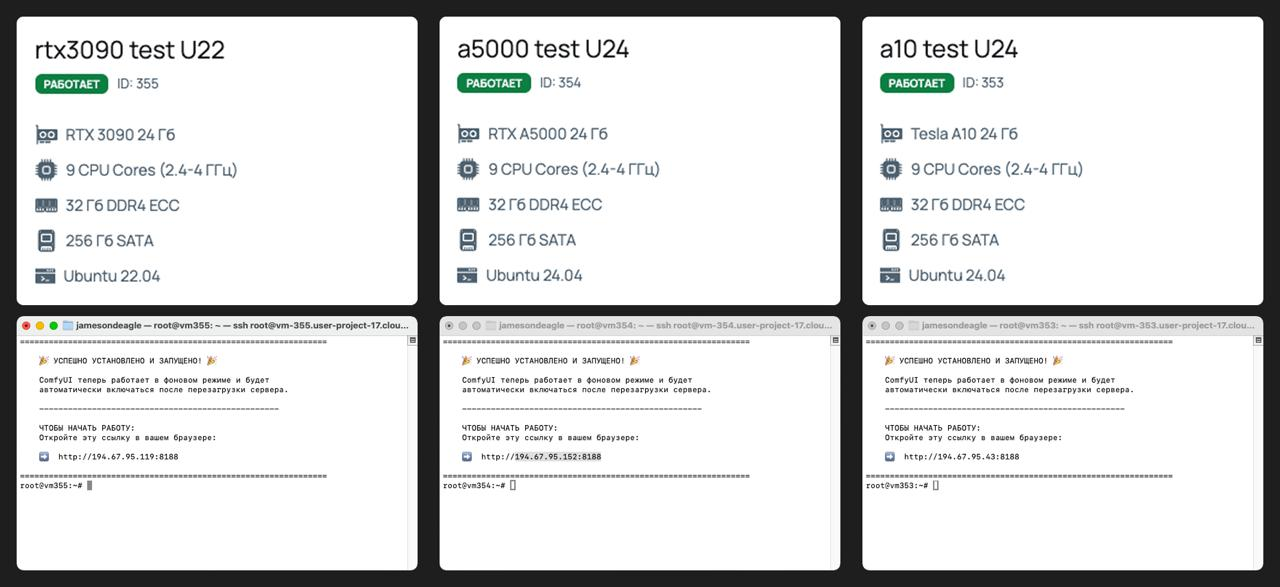Click the SATA disk icon on rtx3090 card
This screenshot has width=1280, height=587.
click(x=46, y=241)
